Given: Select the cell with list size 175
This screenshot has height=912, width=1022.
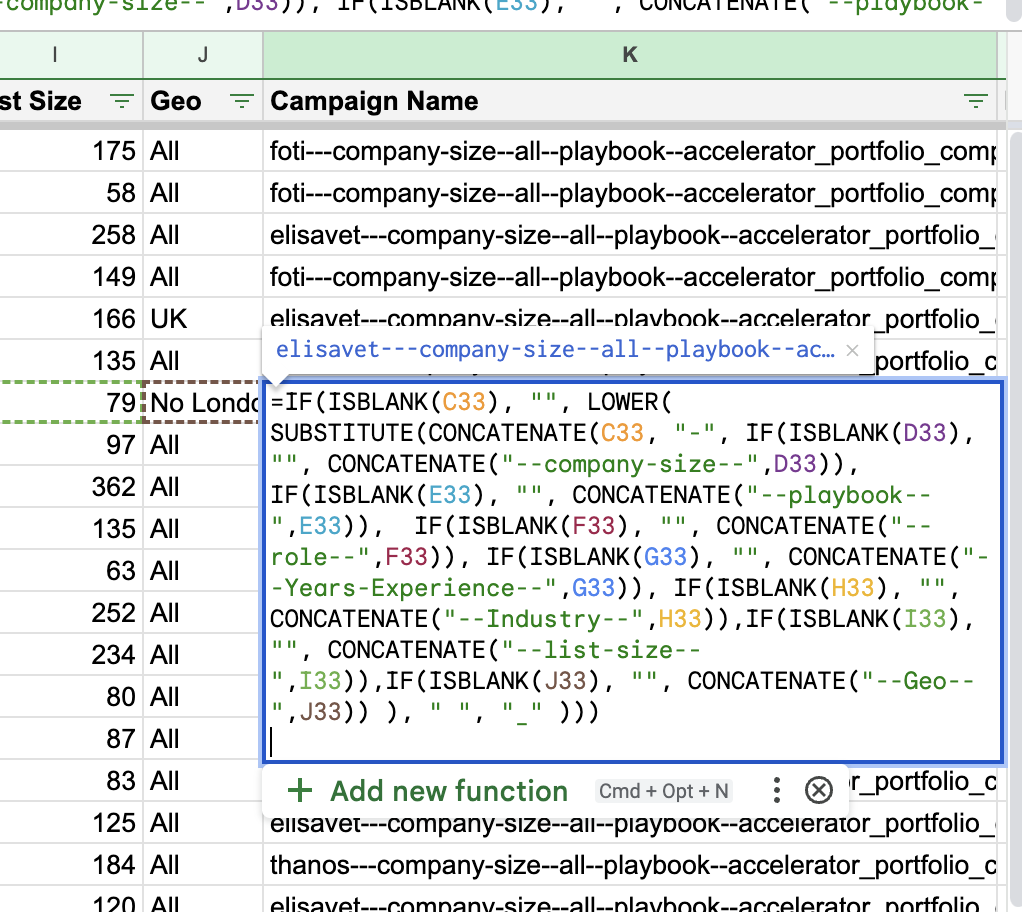Looking at the screenshot, I should [x=71, y=151].
